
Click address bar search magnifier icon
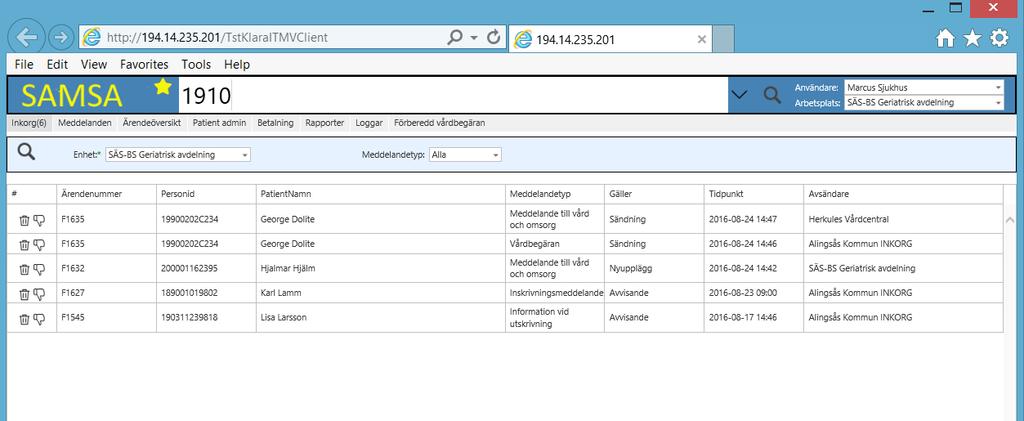pos(455,37)
